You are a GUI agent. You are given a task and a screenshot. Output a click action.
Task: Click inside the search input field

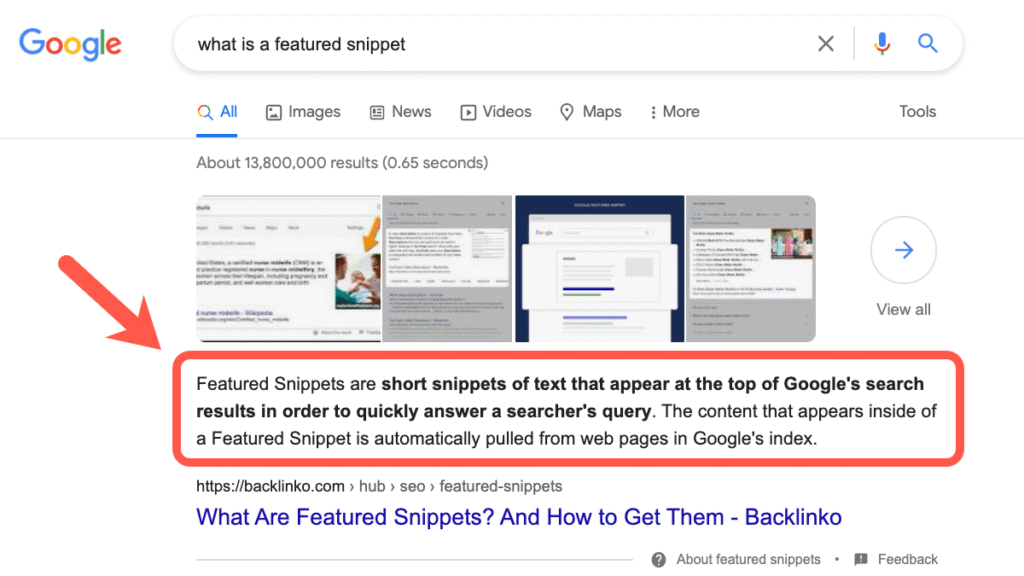(500, 43)
